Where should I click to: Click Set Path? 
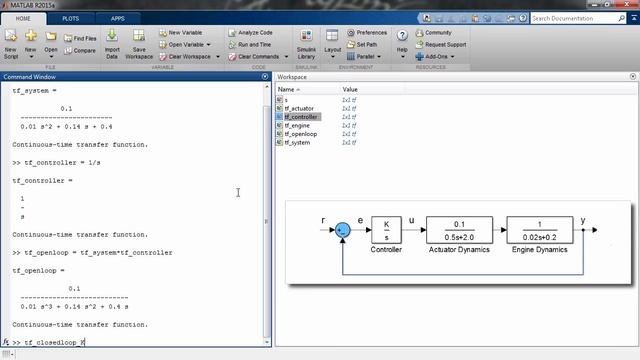click(362, 44)
